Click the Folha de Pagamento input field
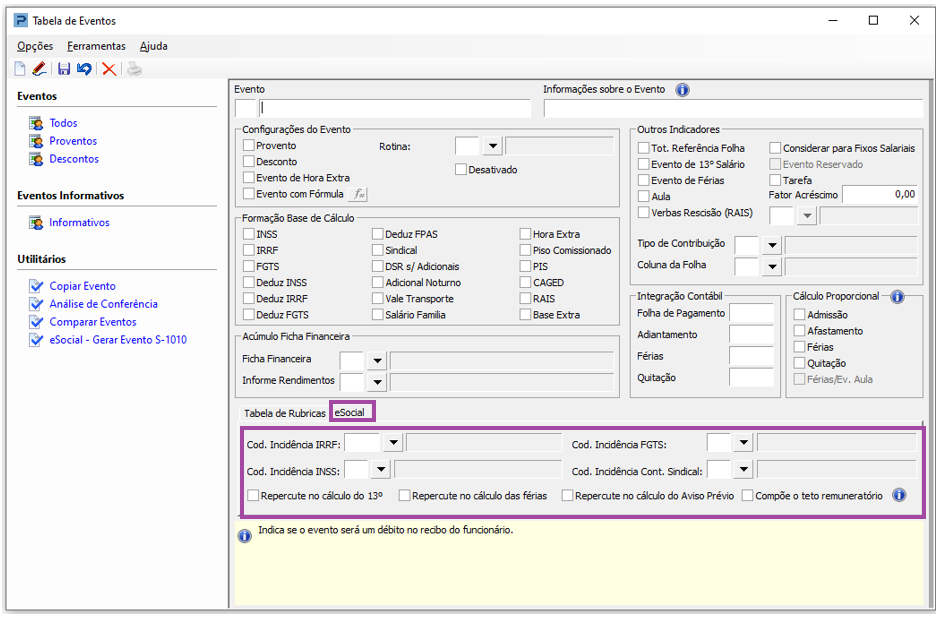This screenshot has height=623, width=944. click(x=751, y=314)
